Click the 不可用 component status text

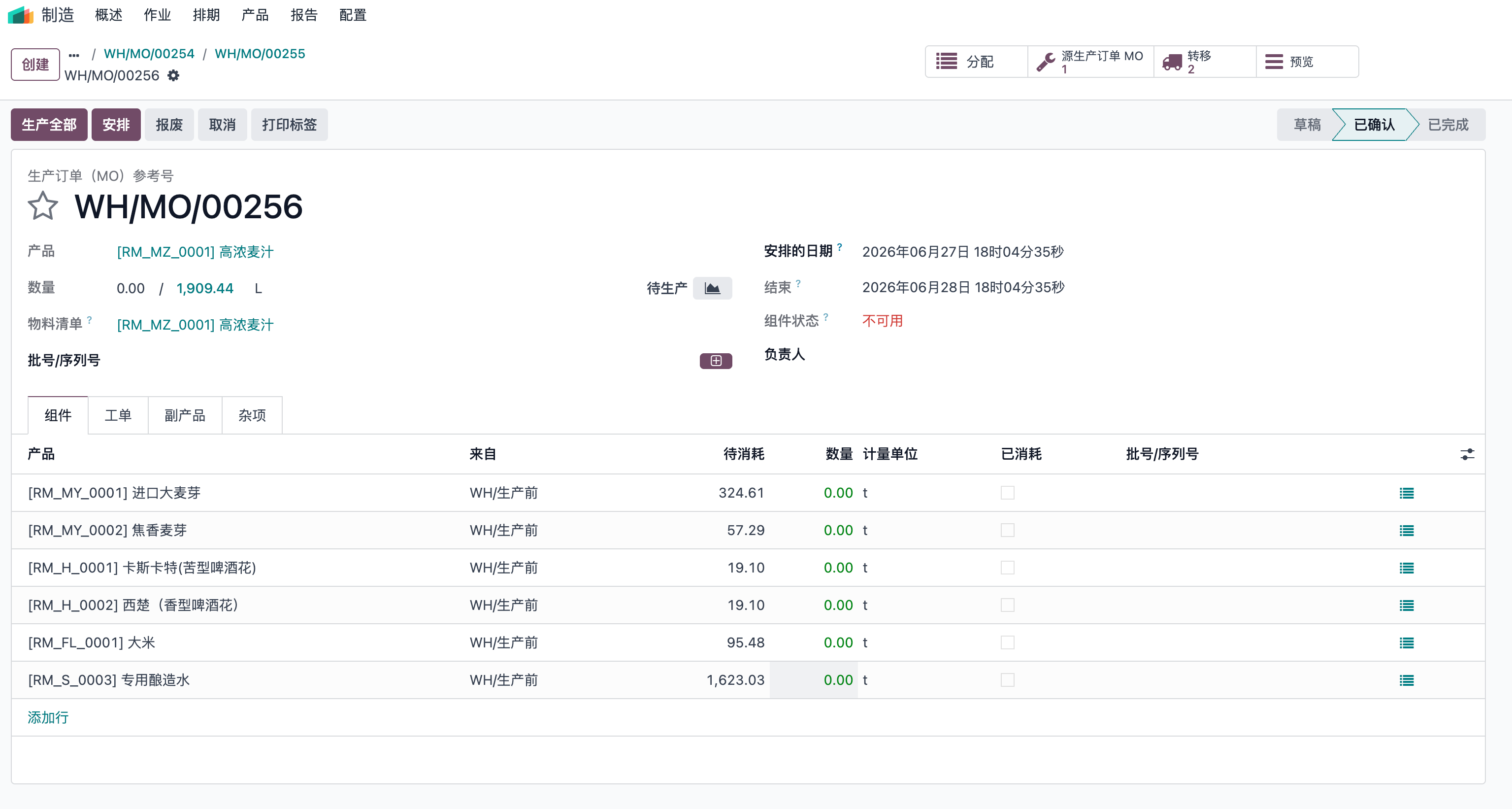coord(882,321)
